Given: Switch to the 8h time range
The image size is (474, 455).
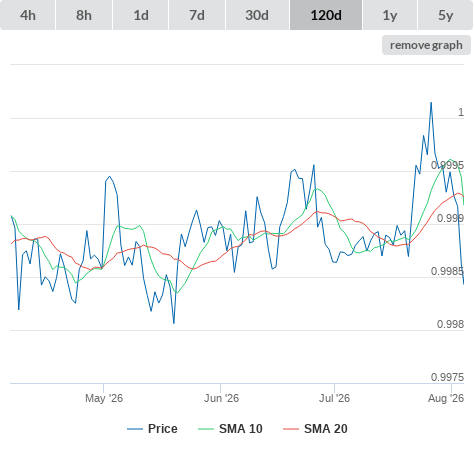Looking at the screenshot, I should tap(84, 15).
